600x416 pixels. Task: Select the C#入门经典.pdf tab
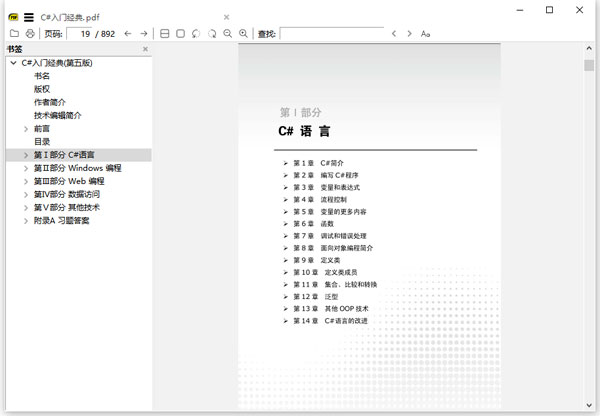click(70, 17)
